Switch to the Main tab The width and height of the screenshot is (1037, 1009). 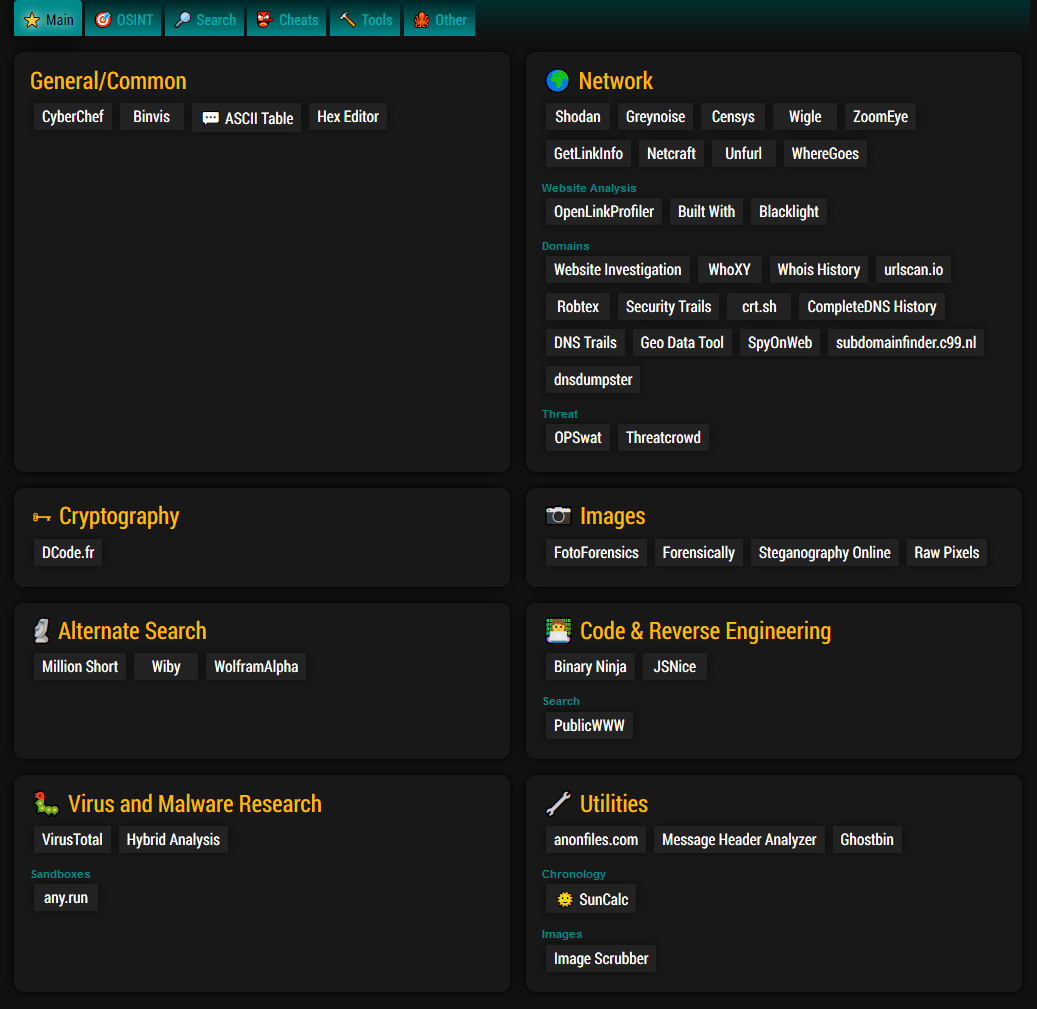click(48, 19)
